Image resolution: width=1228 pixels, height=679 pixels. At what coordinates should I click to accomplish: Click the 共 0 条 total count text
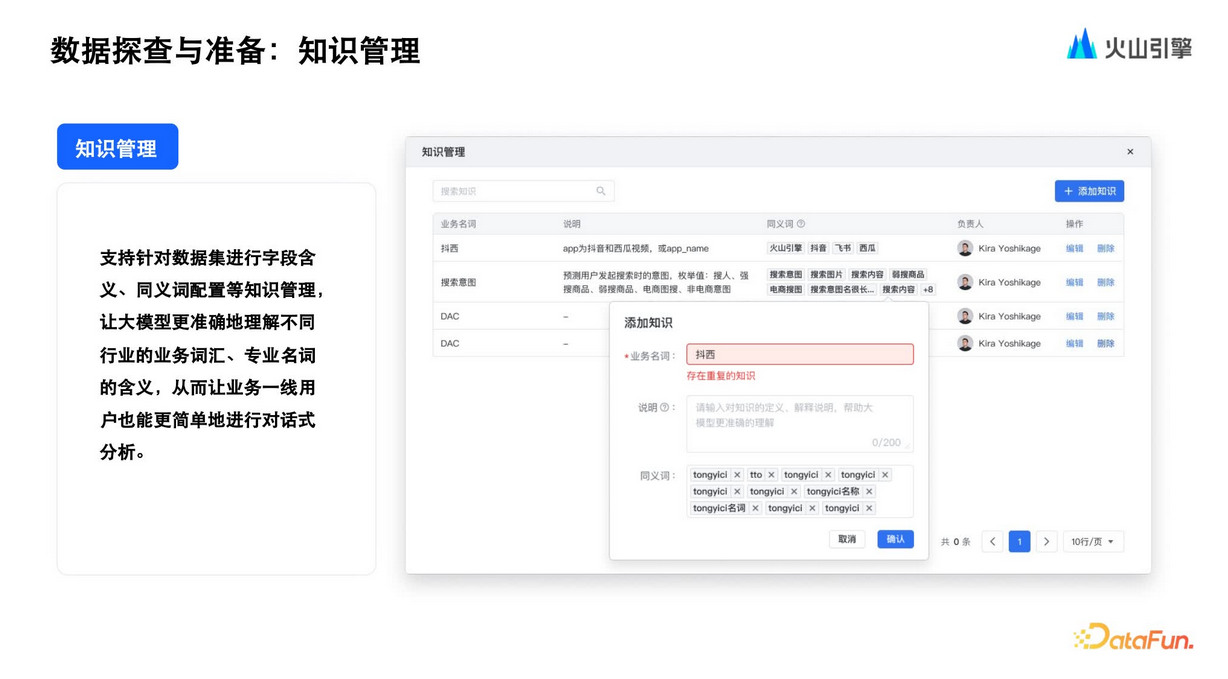click(955, 542)
